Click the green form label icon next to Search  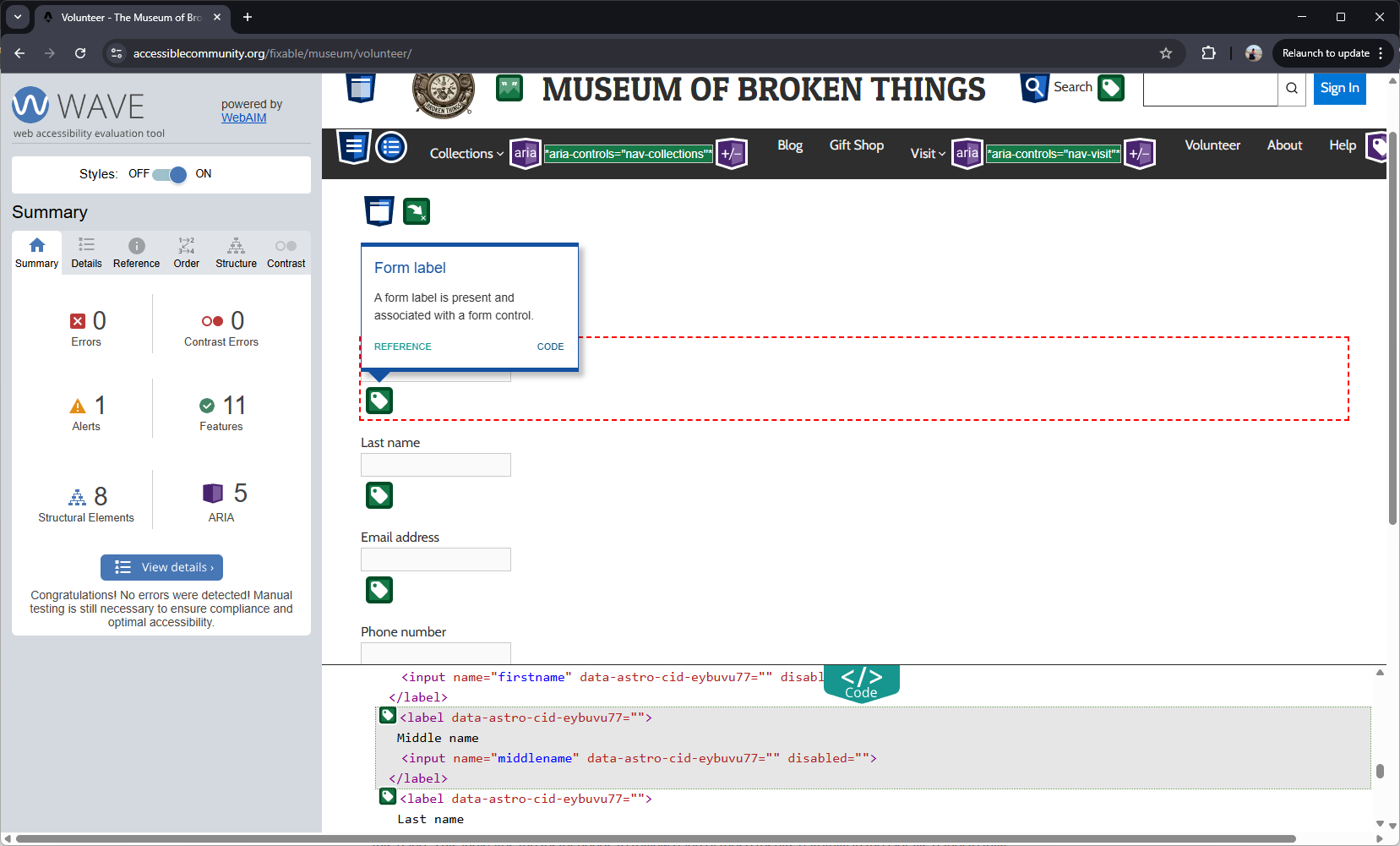tap(1111, 88)
